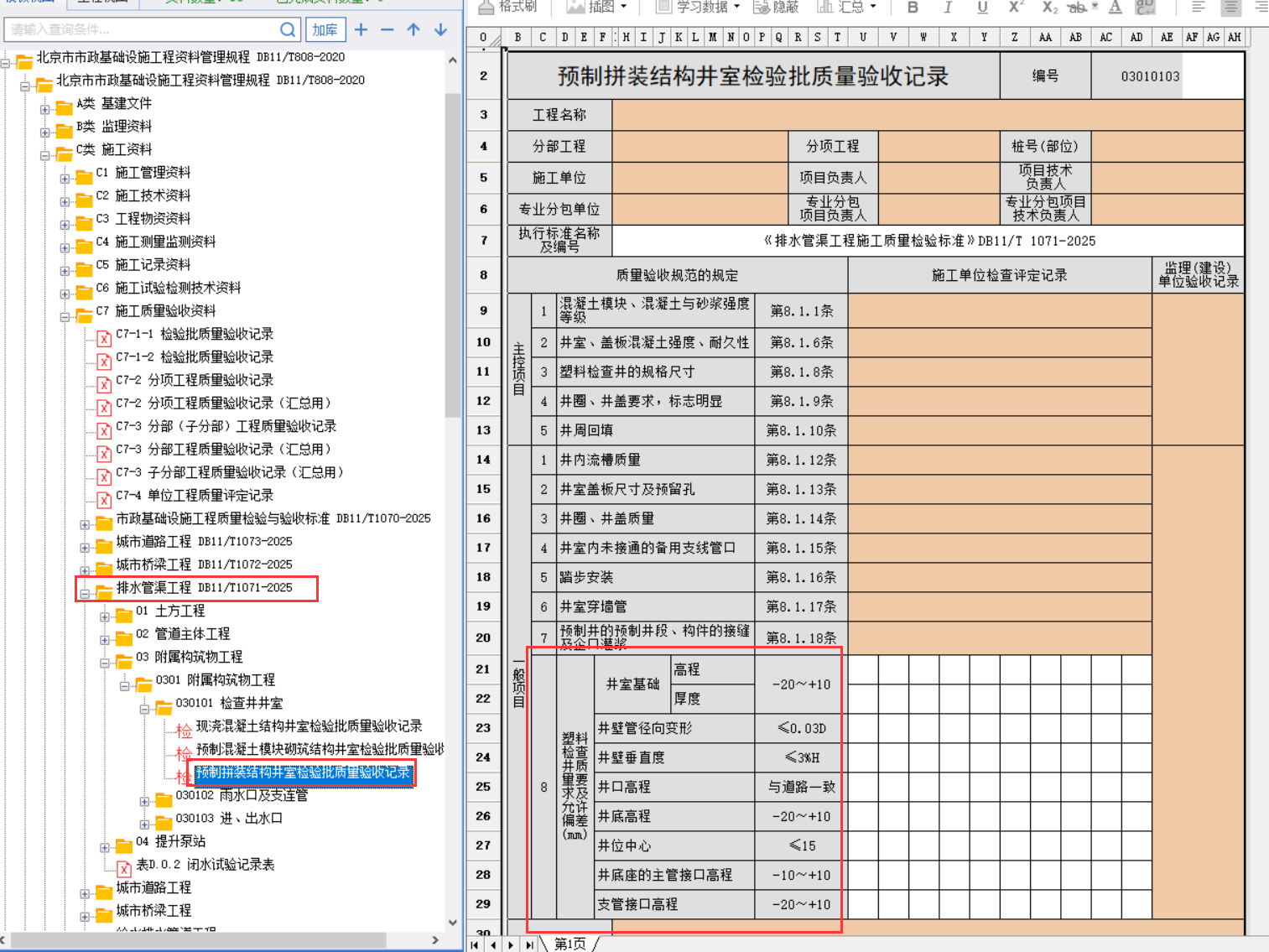Apply superscript formatting
Image resolution: width=1269 pixels, height=952 pixels.
(x=1016, y=7)
